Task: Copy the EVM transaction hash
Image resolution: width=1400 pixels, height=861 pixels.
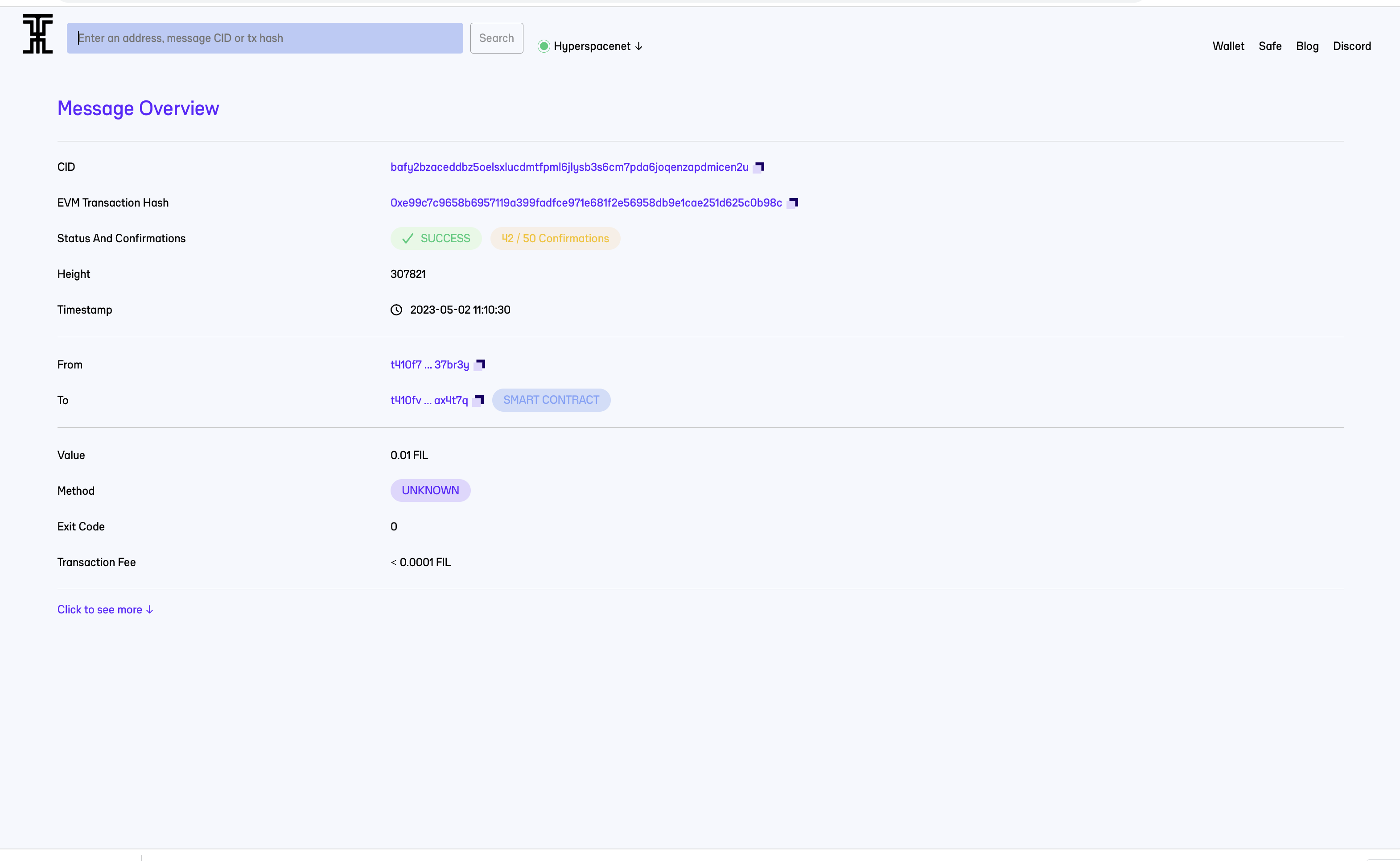Action: [792, 203]
